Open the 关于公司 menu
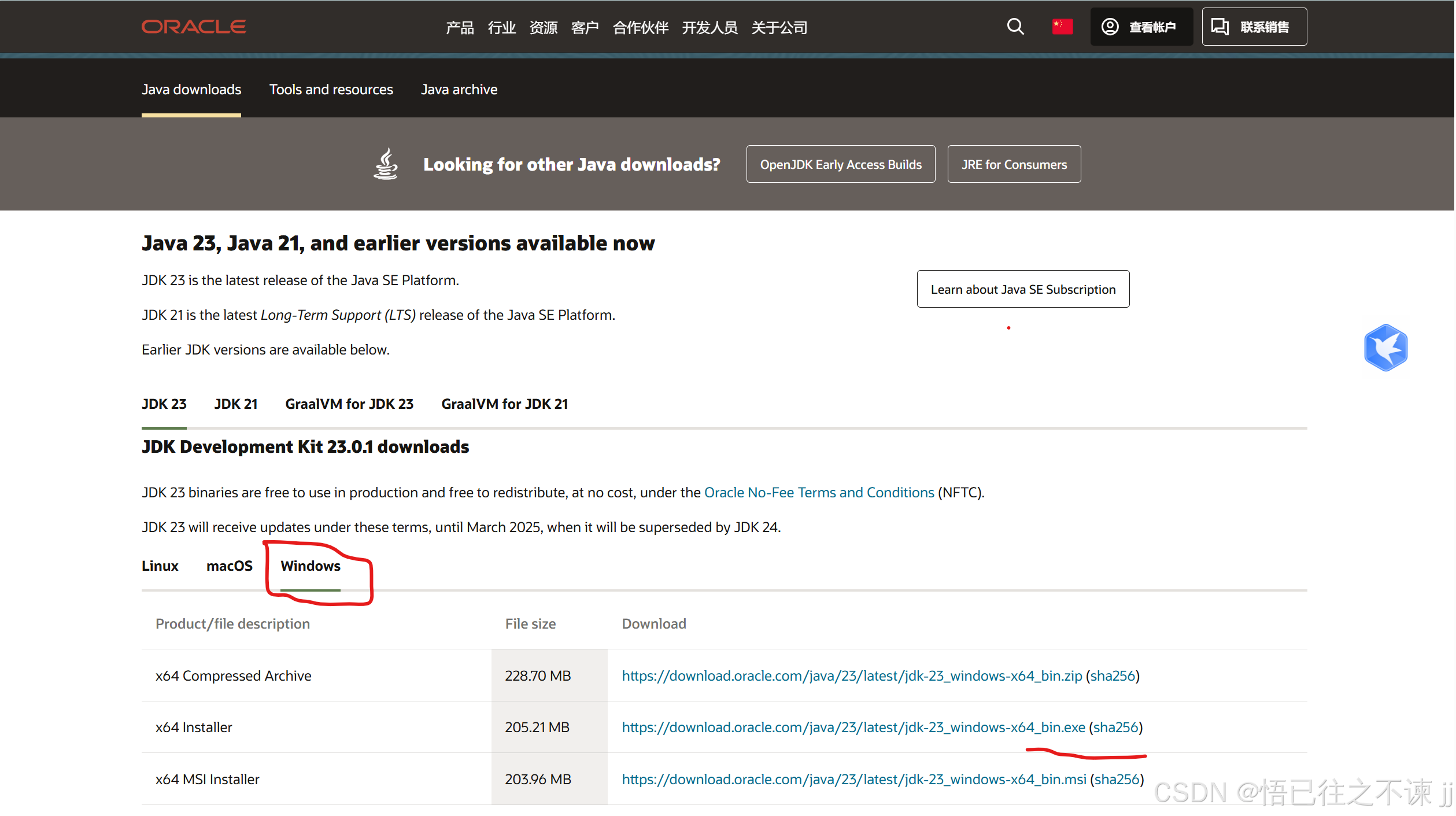The height and width of the screenshot is (816, 1456). coord(779,27)
